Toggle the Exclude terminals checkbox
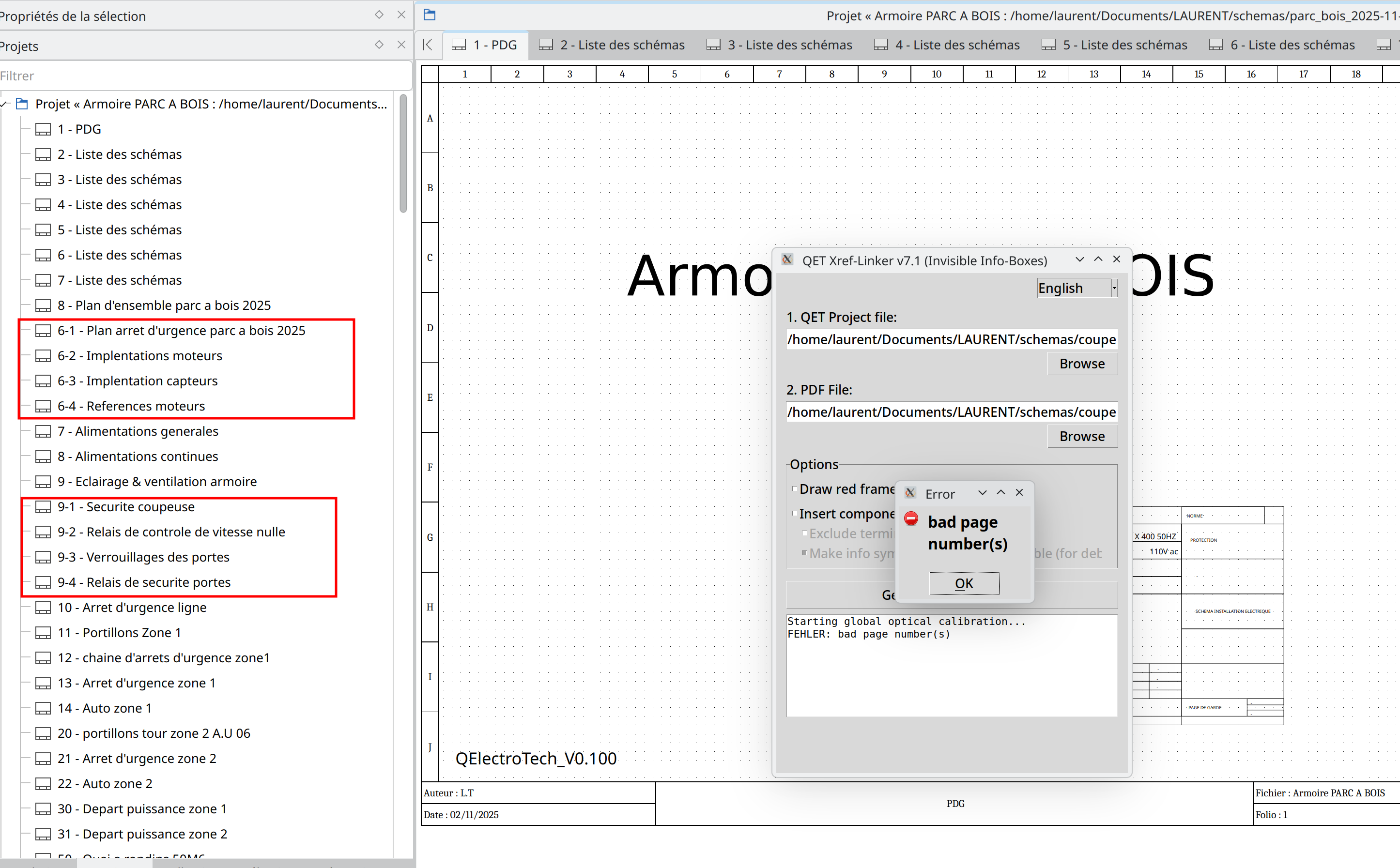The image size is (1400, 868). 804,533
